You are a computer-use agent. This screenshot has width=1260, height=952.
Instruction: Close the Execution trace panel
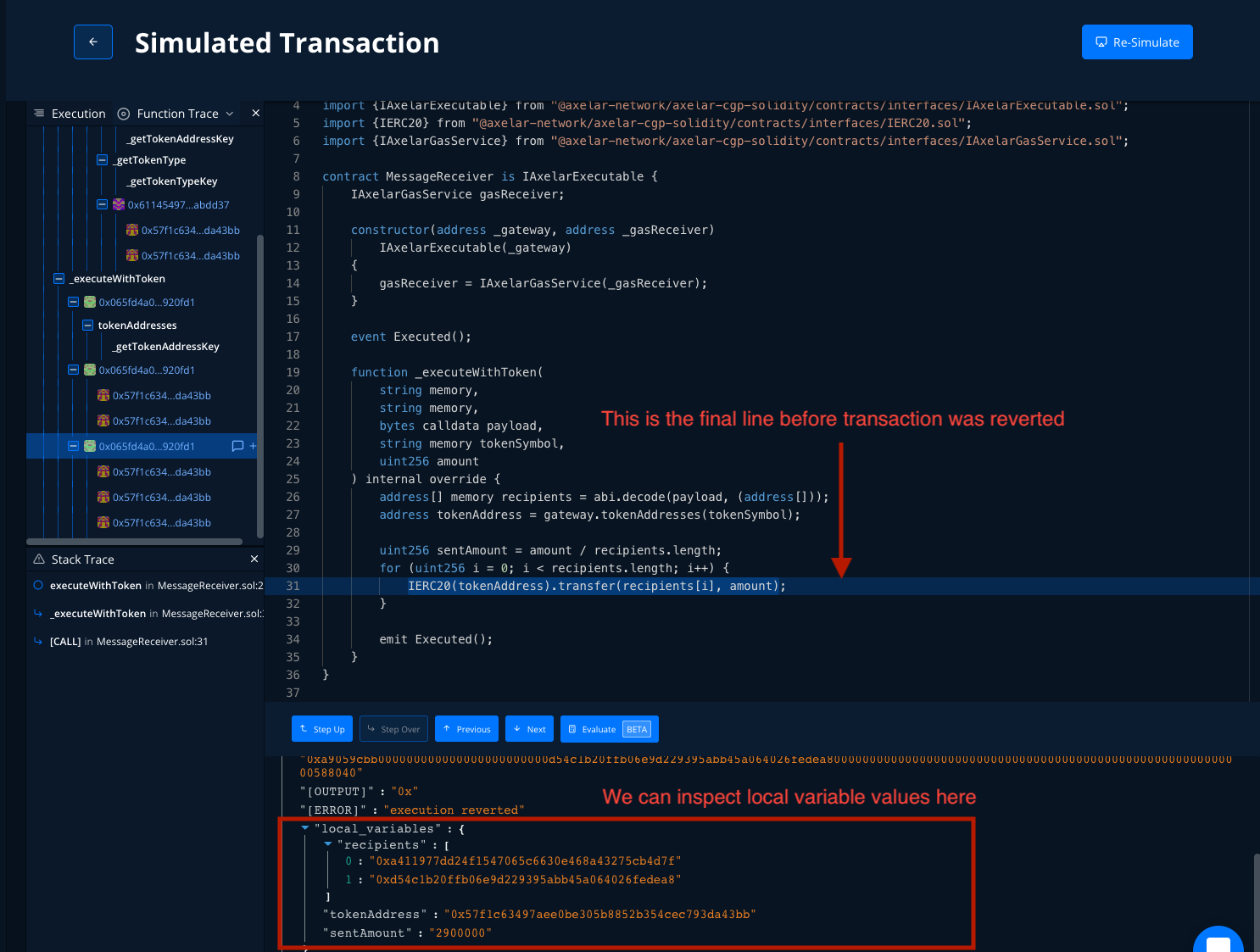[255, 114]
